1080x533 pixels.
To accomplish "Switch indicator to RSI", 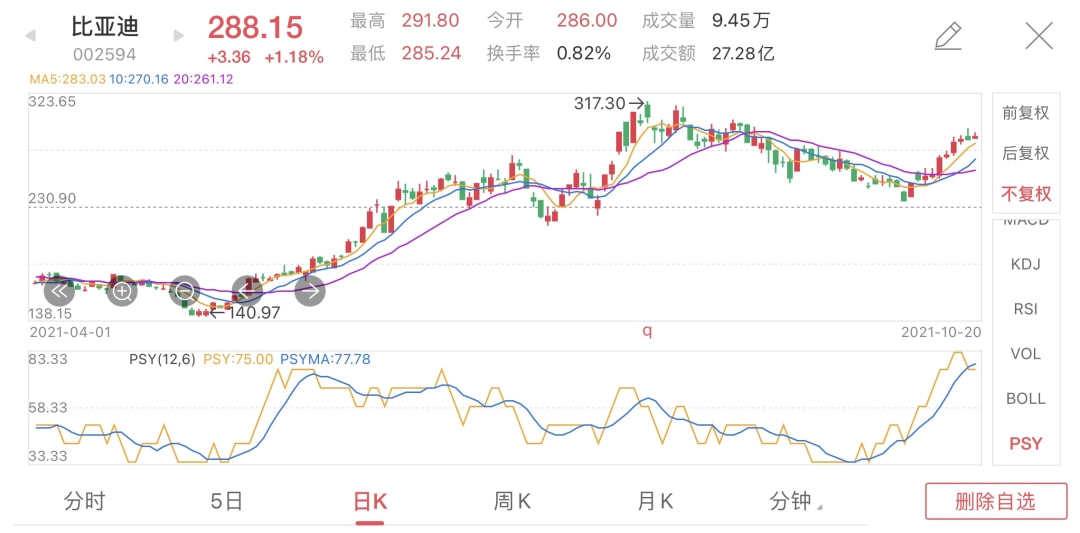I will (x=1026, y=309).
